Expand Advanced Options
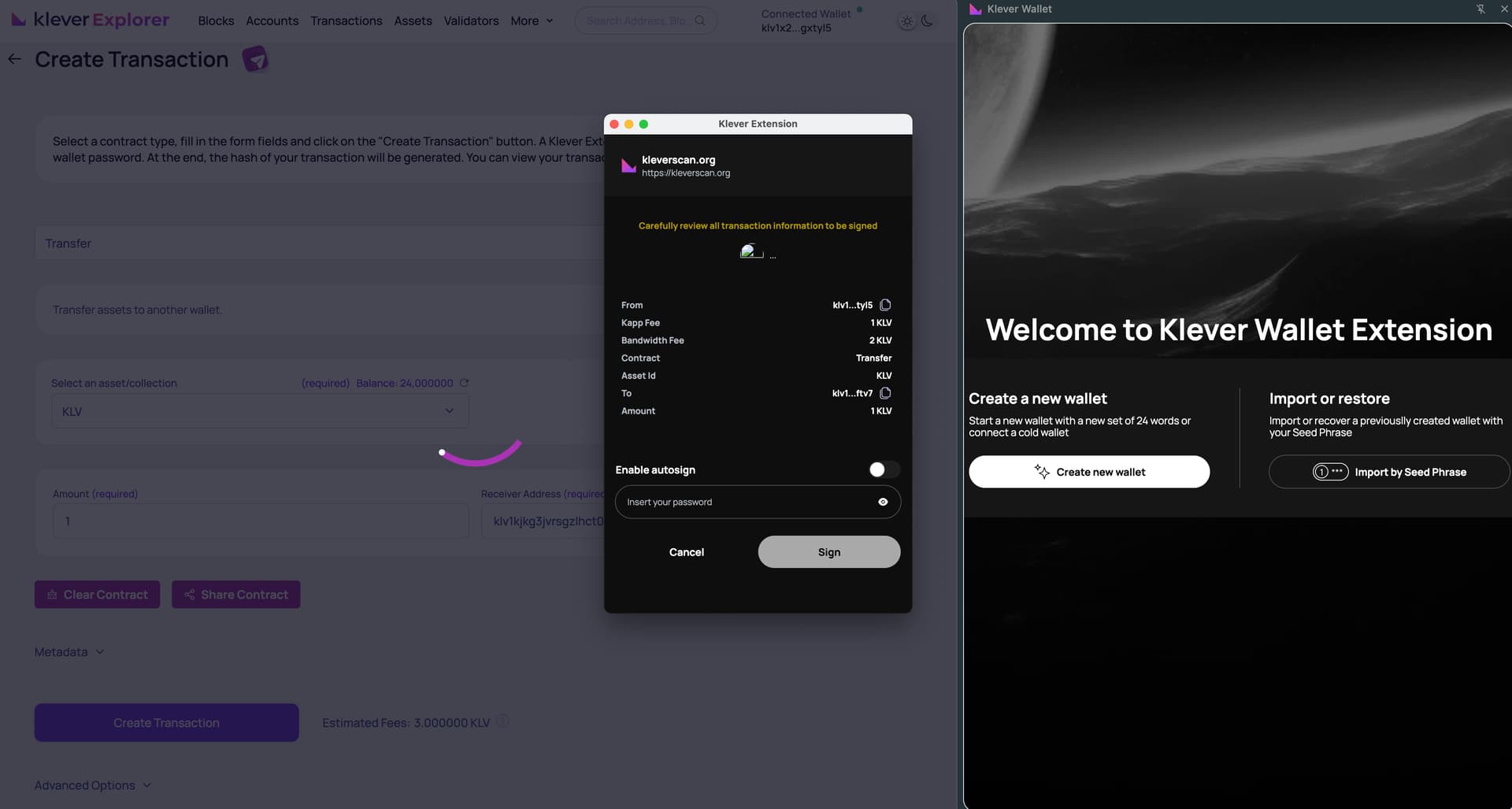 point(93,785)
